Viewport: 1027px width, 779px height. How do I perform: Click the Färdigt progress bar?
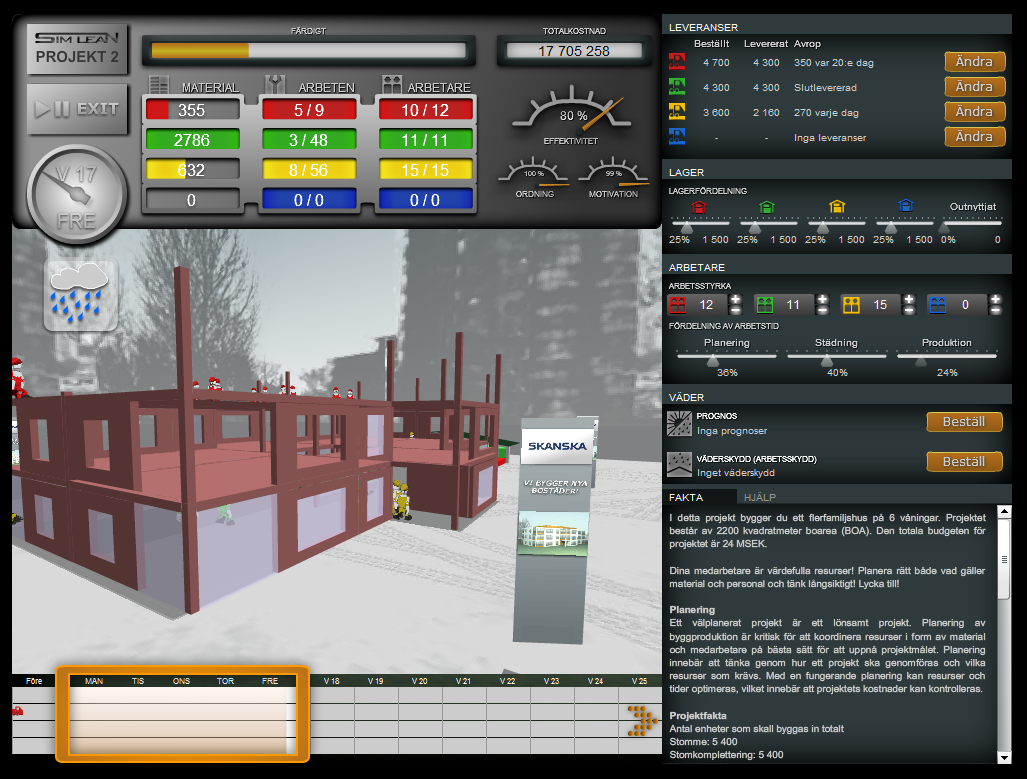308,50
